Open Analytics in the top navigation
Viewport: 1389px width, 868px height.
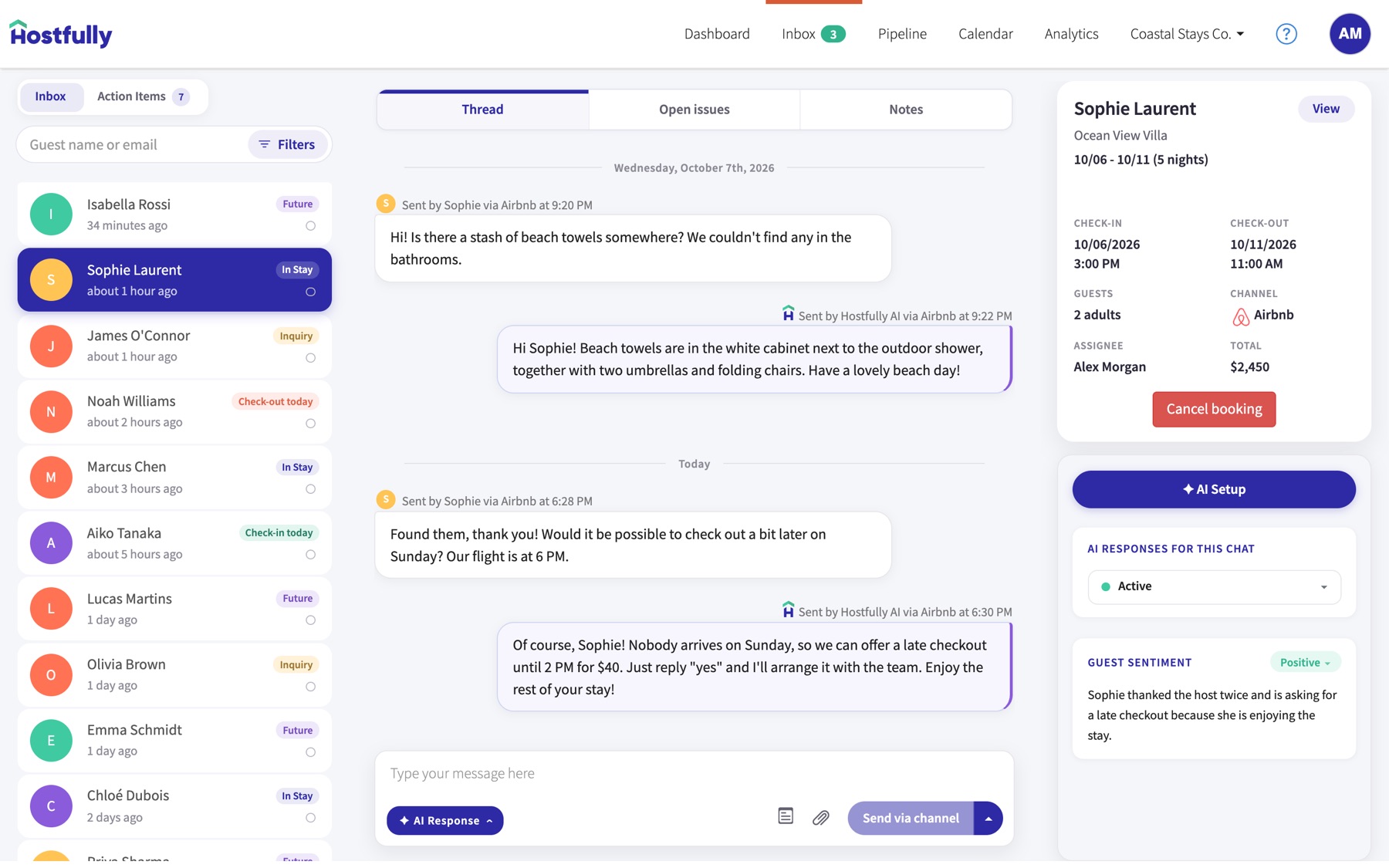point(1071,34)
